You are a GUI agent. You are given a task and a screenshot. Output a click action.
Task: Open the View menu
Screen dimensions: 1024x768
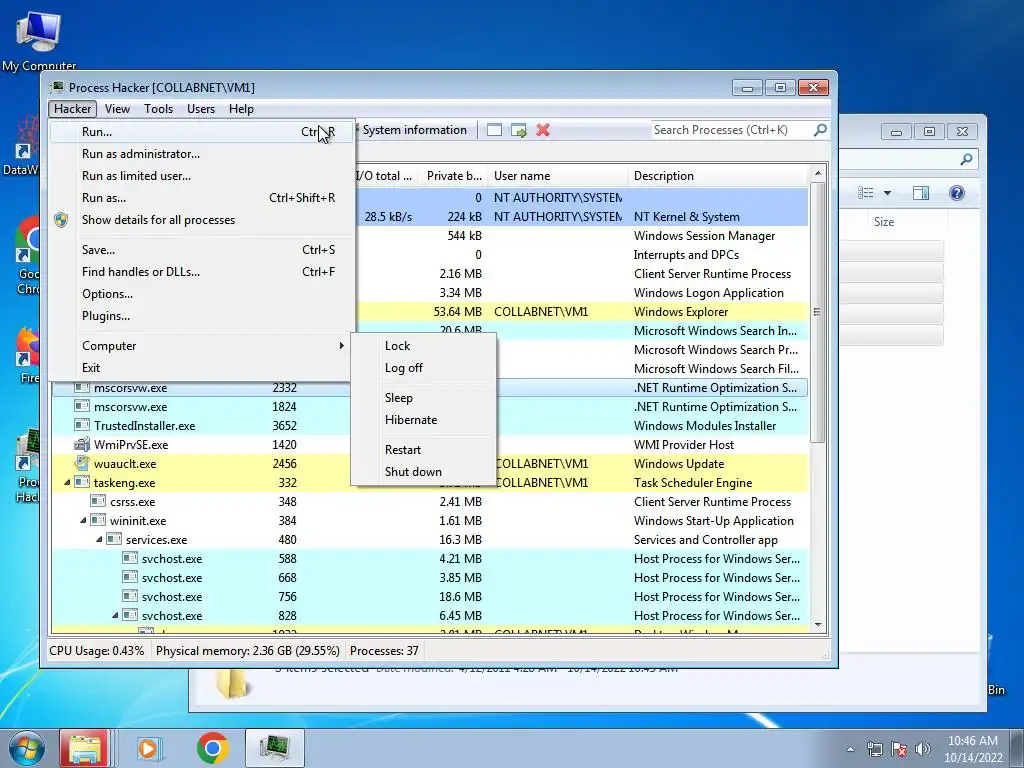coord(118,109)
